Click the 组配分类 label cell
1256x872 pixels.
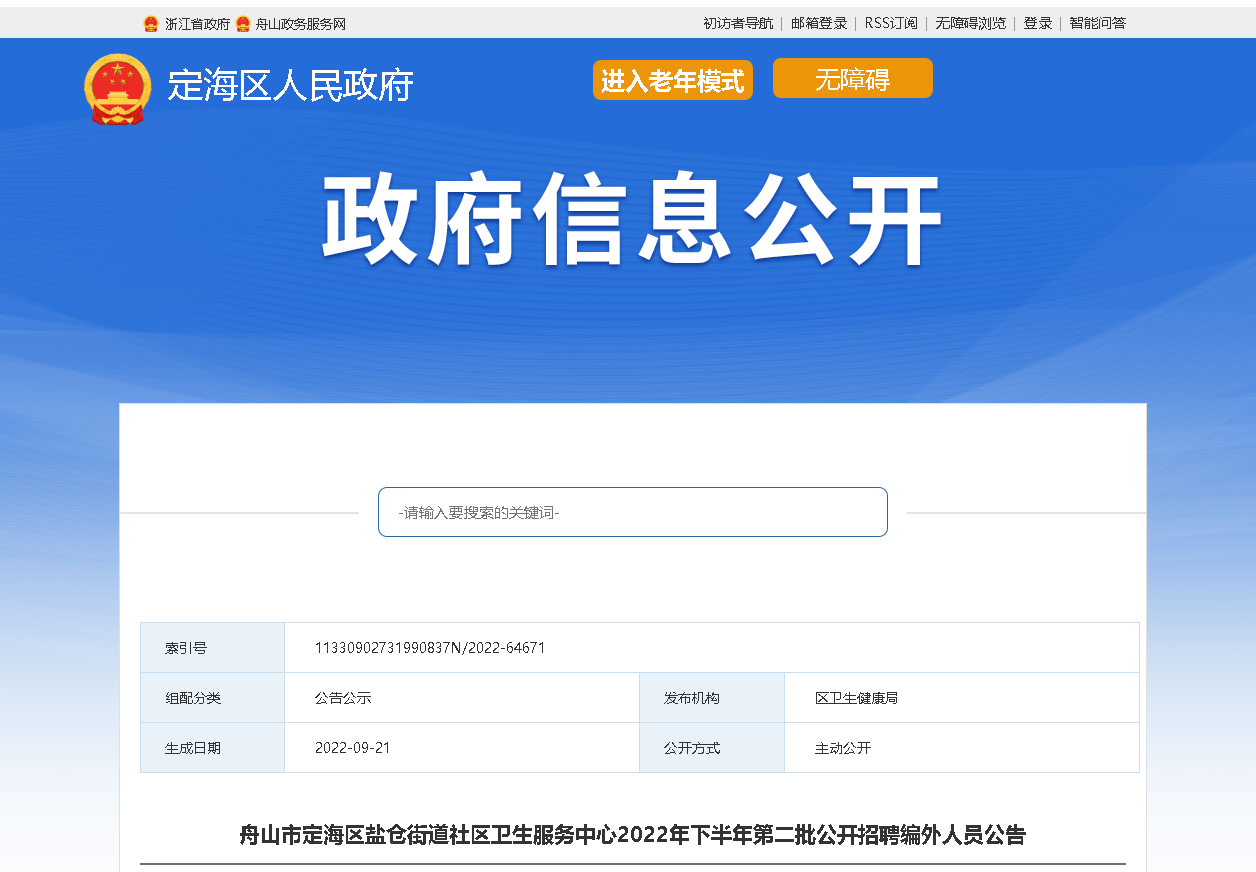pyautogui.click(x=212, y=698)
